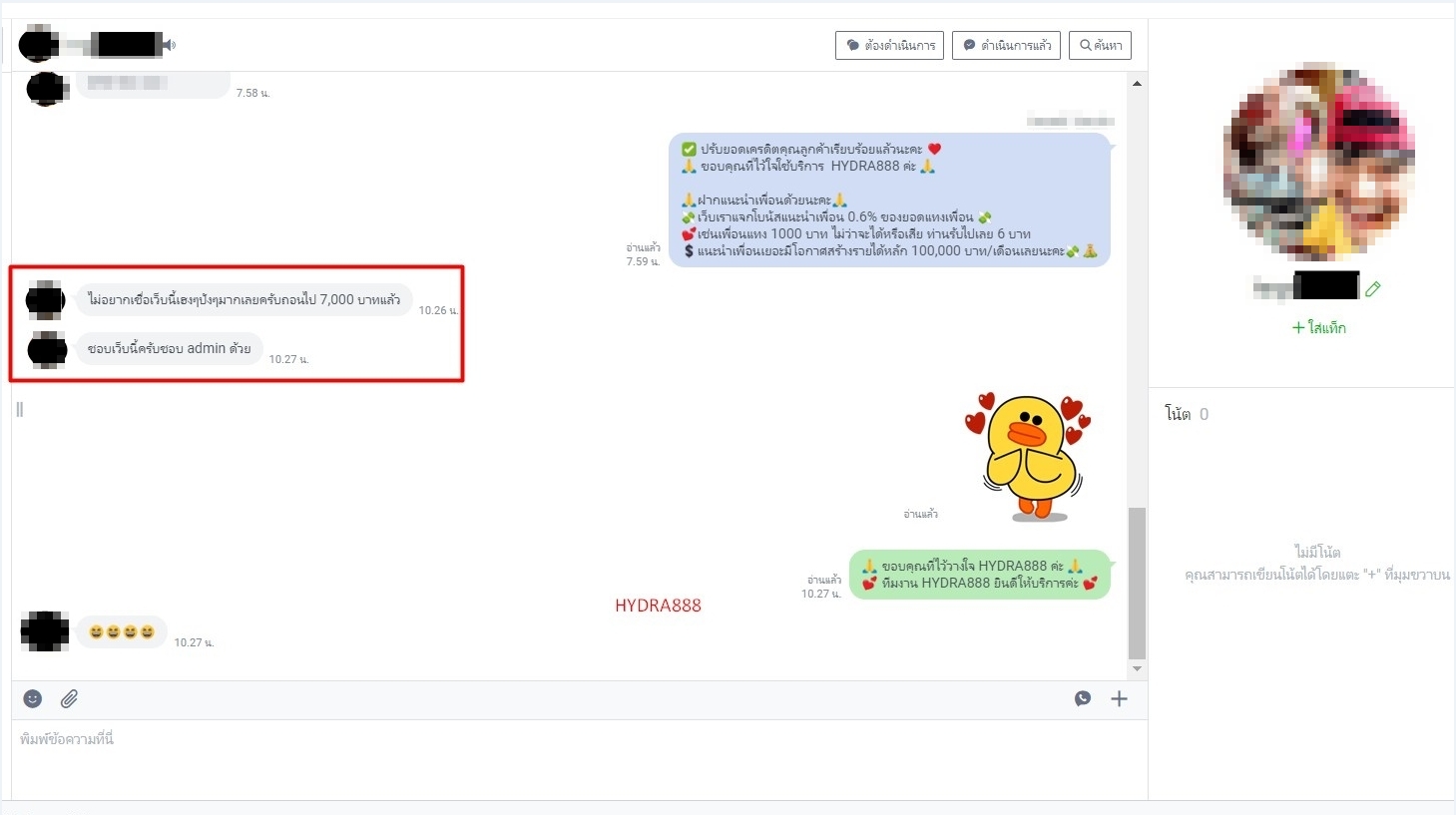This screenshot has height=815, width=1456.
Task: Edit display name with the green pencil icon
Action: (1373, 288)
